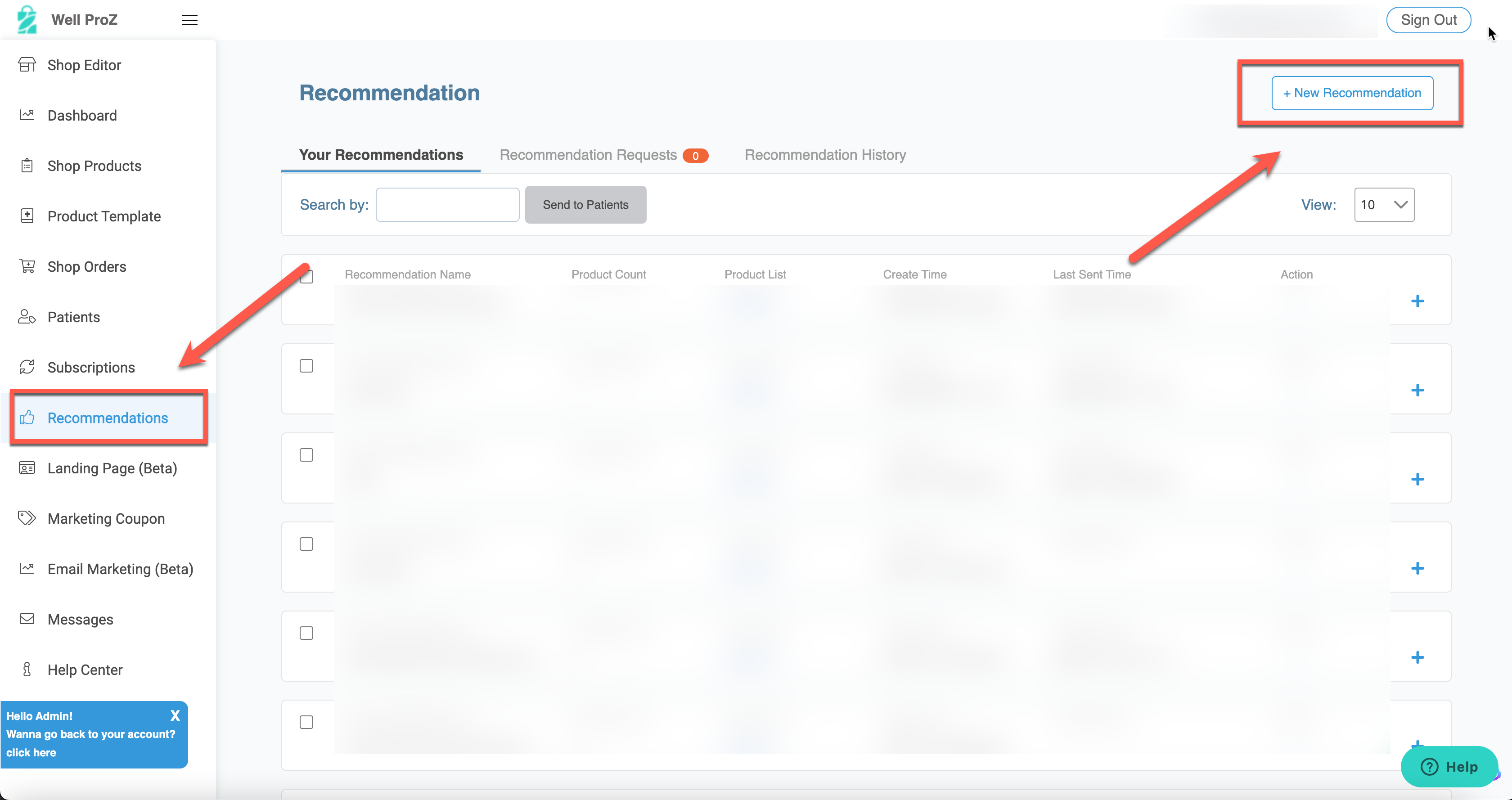Open the View count dropdown showing 10

[x=1384, y=204]
